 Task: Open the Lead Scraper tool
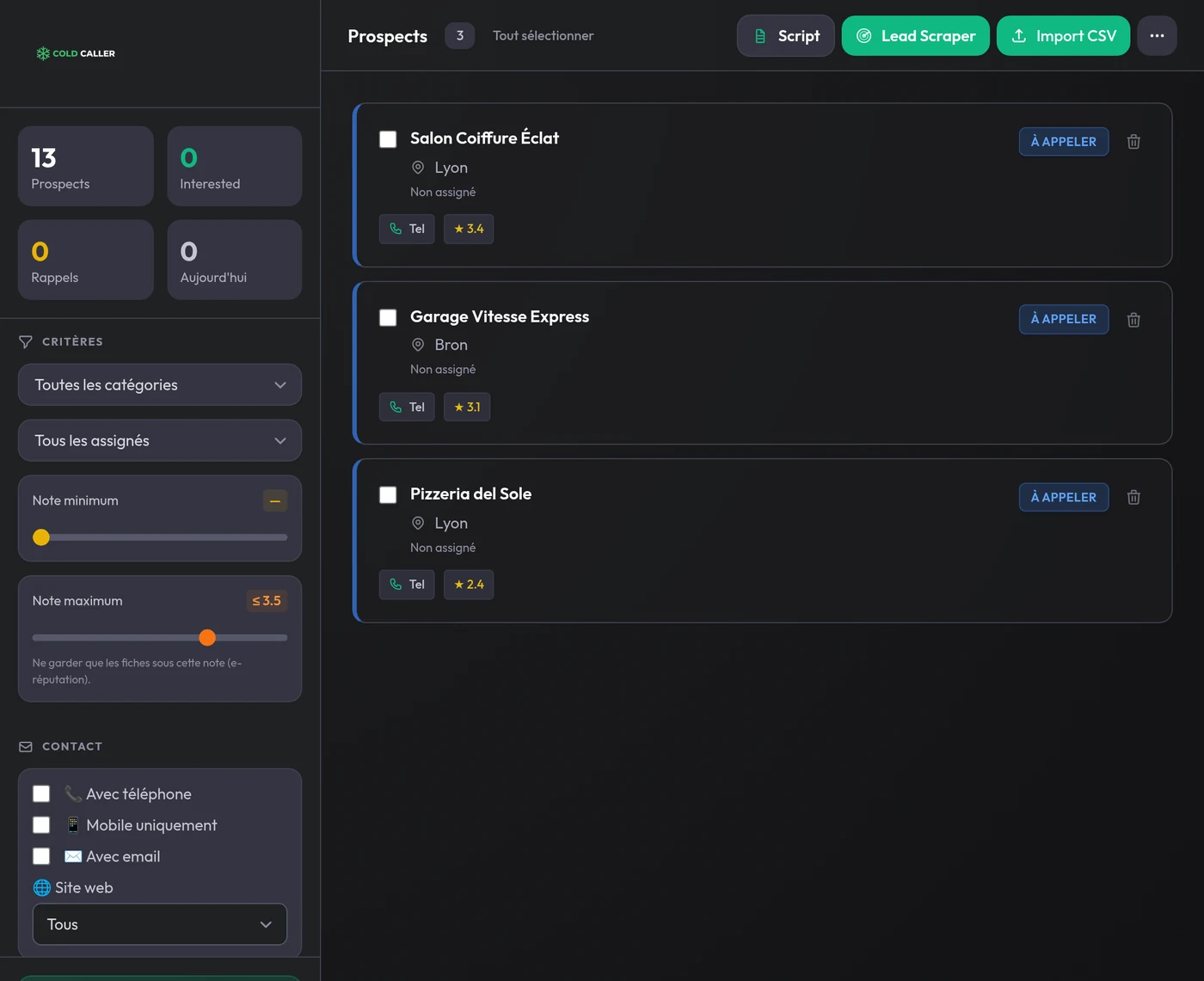click(915, 35)
